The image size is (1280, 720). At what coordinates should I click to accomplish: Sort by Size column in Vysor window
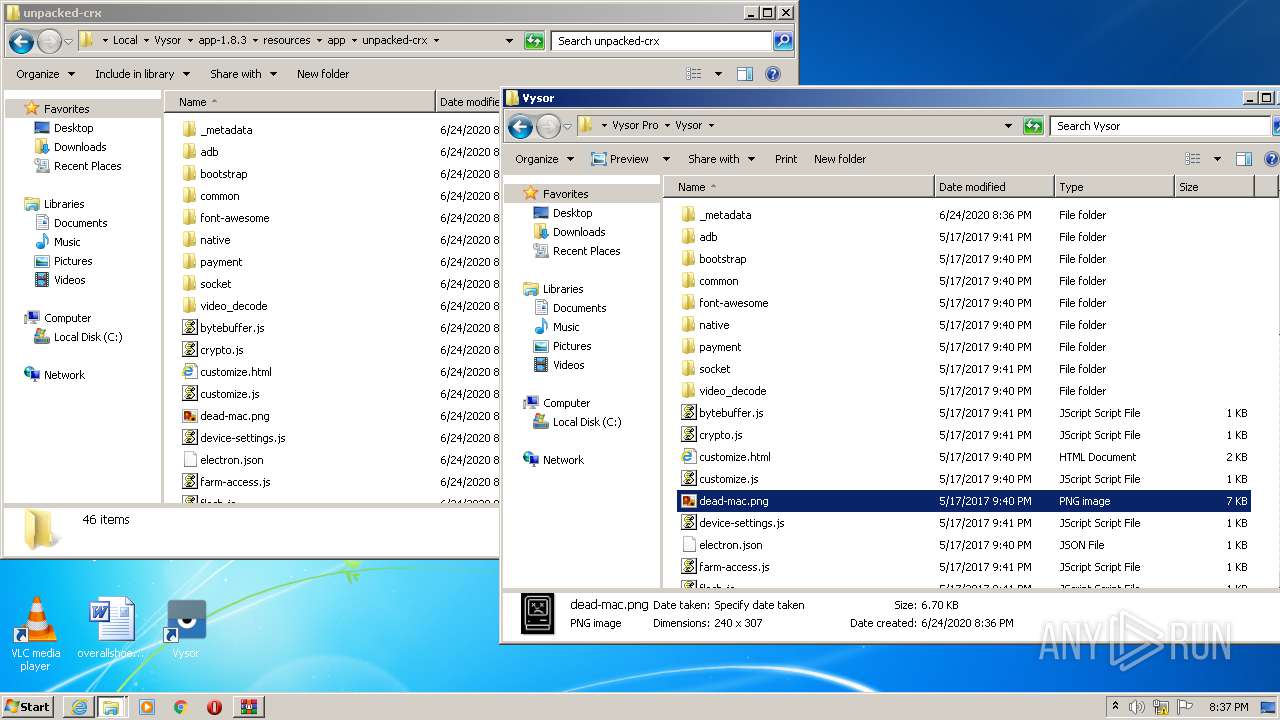coord(1212,187)
